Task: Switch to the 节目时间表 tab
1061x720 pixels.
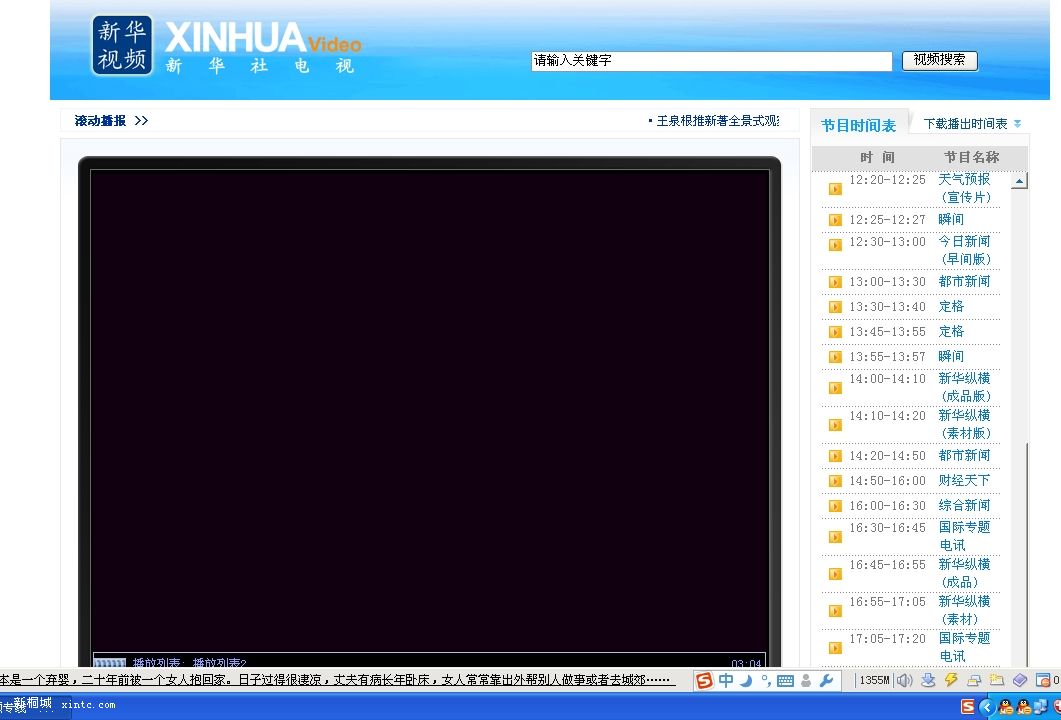Action: click(x=859, y=124)
